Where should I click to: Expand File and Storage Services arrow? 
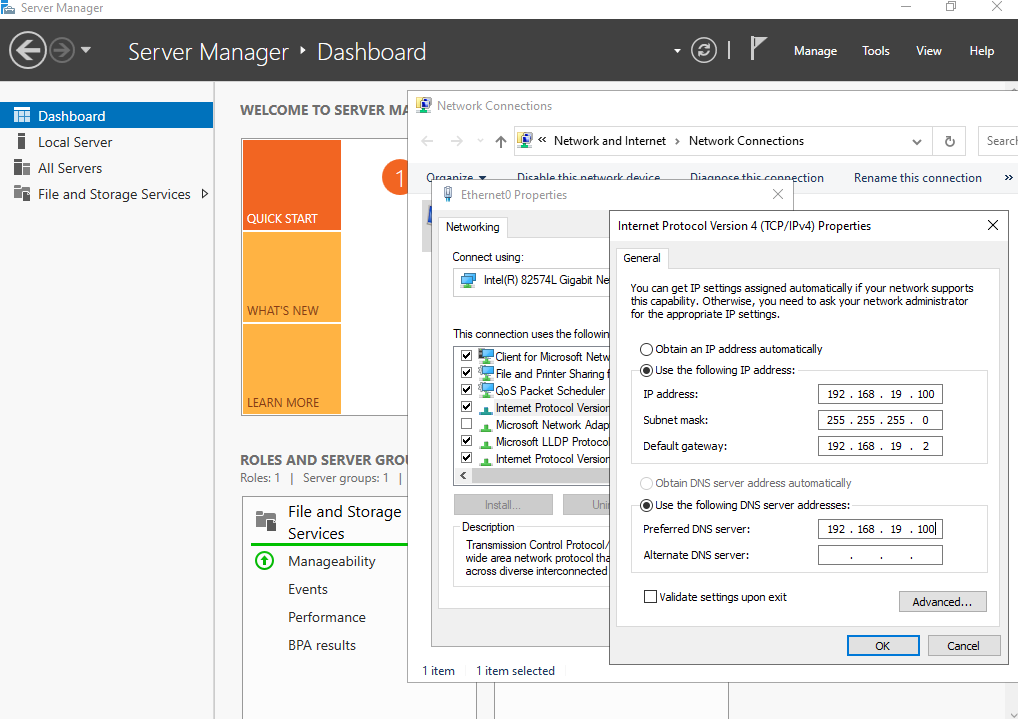point(205,194)
